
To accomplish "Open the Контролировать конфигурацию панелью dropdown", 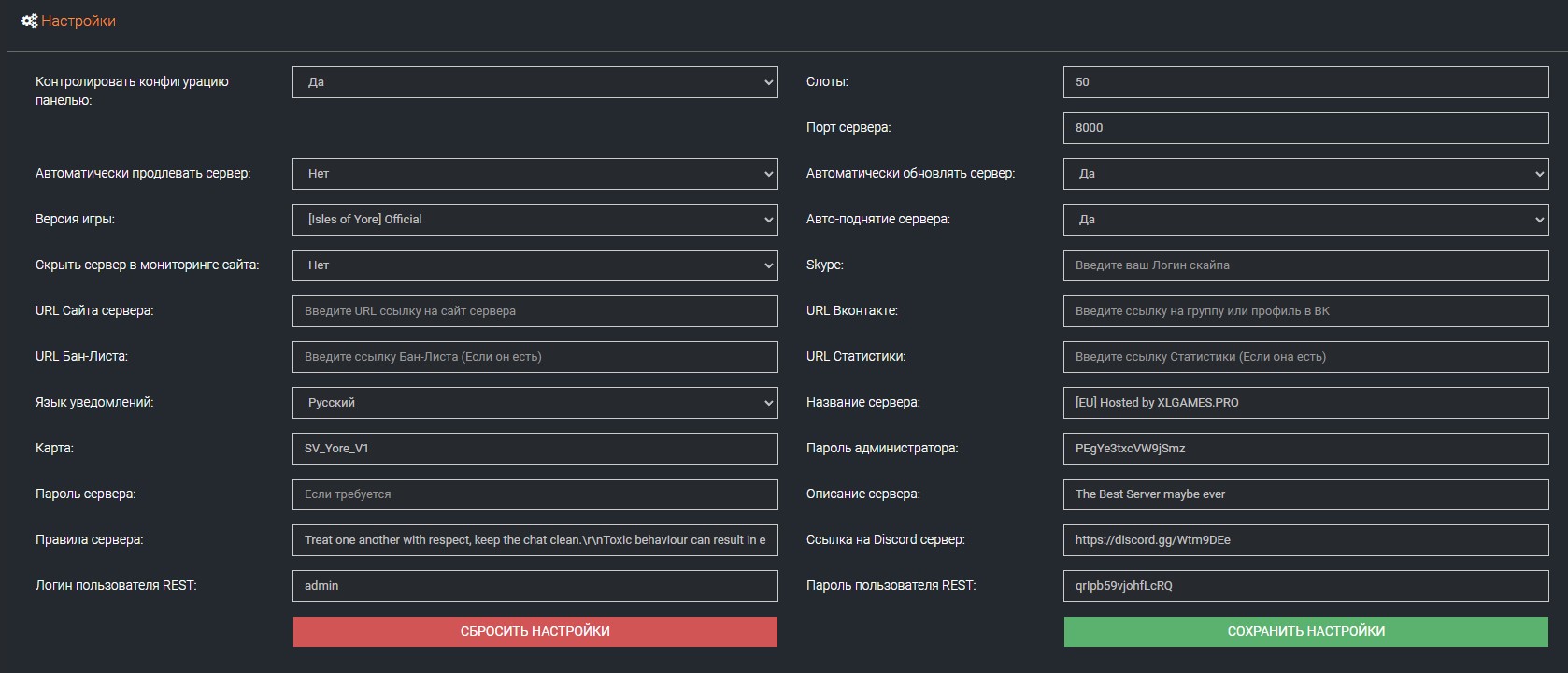I will click(x=535, y=82).
